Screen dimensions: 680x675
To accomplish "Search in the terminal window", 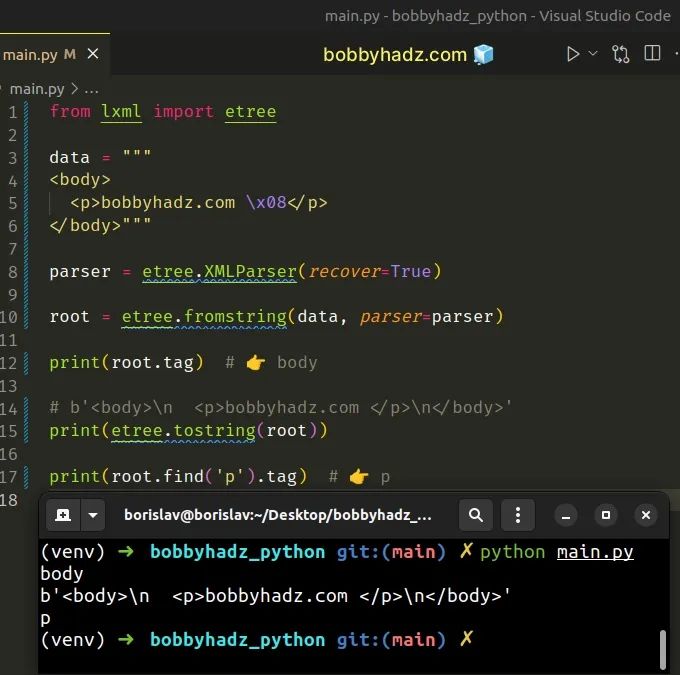I will pos(476,515).
